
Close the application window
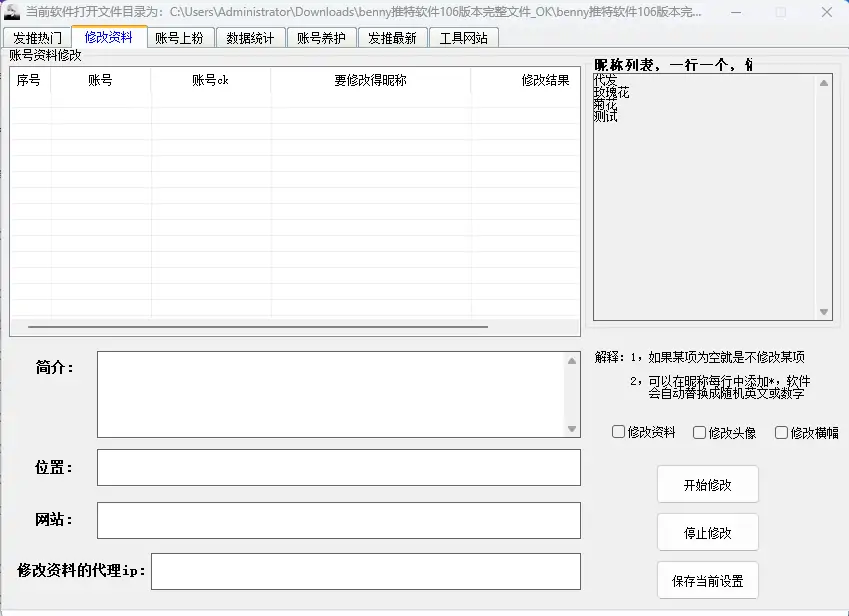[x=826, y=12]
